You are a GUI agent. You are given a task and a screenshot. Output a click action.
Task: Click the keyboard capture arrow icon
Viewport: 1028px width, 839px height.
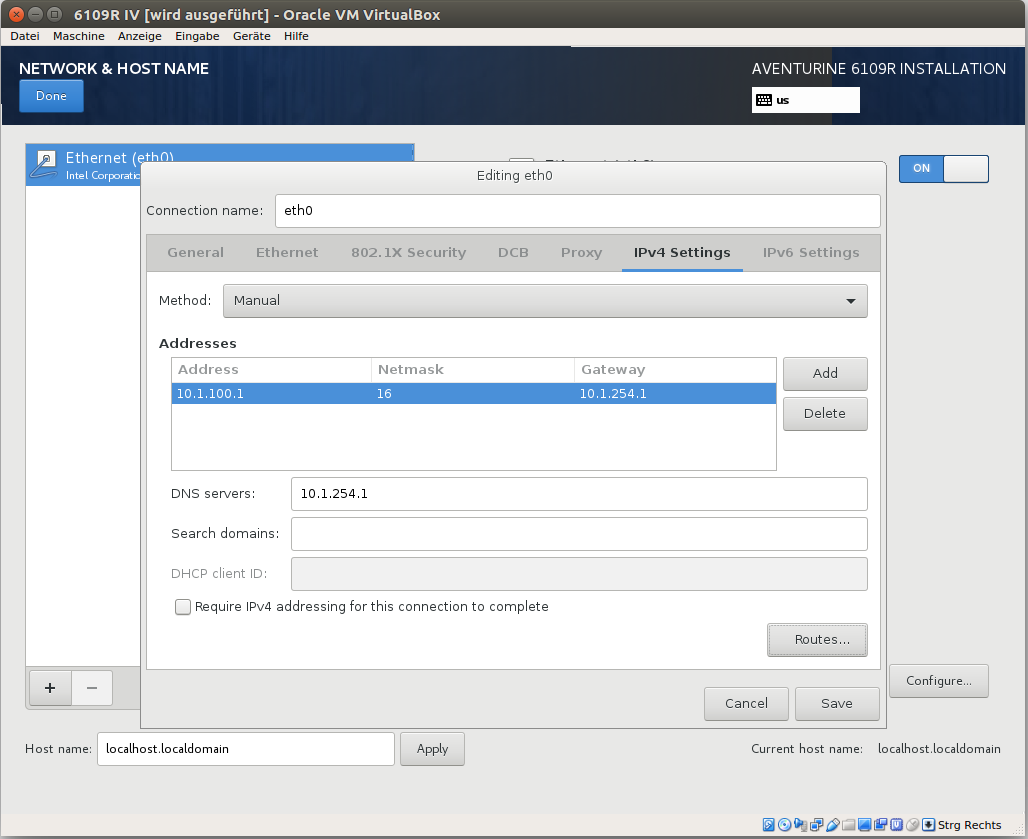928,825
